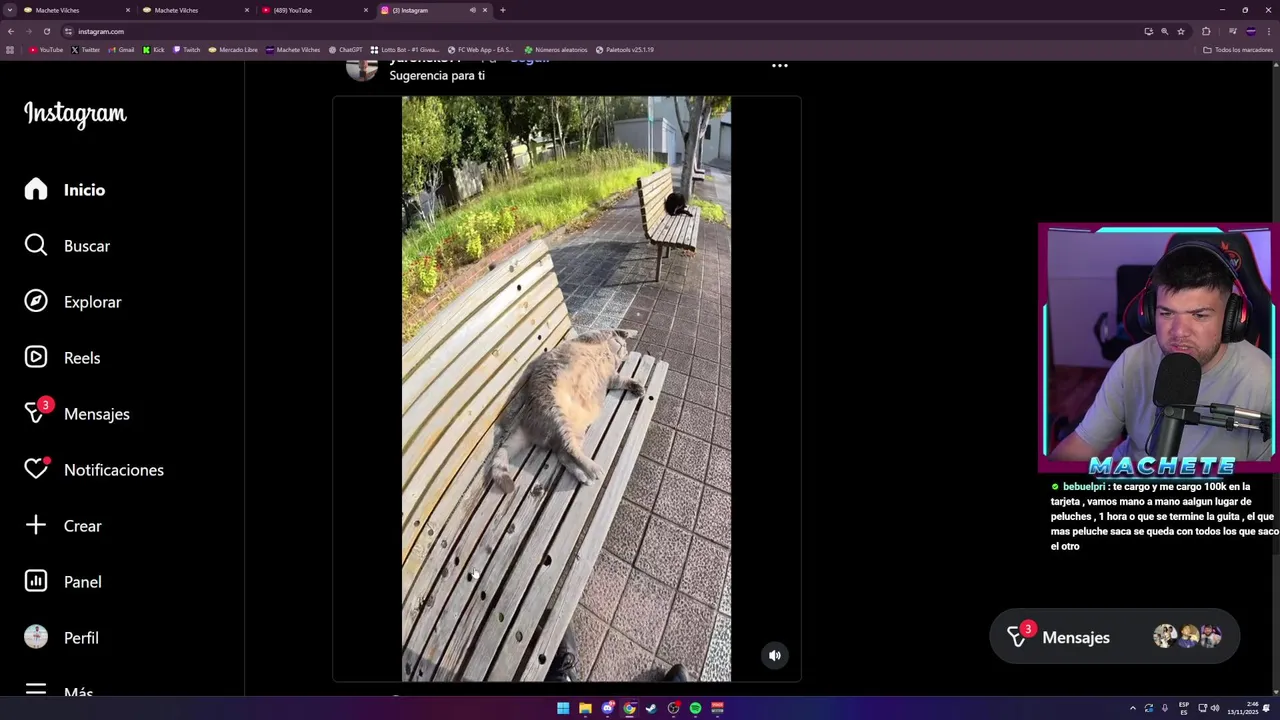Viewport: 1280px width, 720px height.
Task: Click the install app icon in address bar
Action: coord(1148,31)
